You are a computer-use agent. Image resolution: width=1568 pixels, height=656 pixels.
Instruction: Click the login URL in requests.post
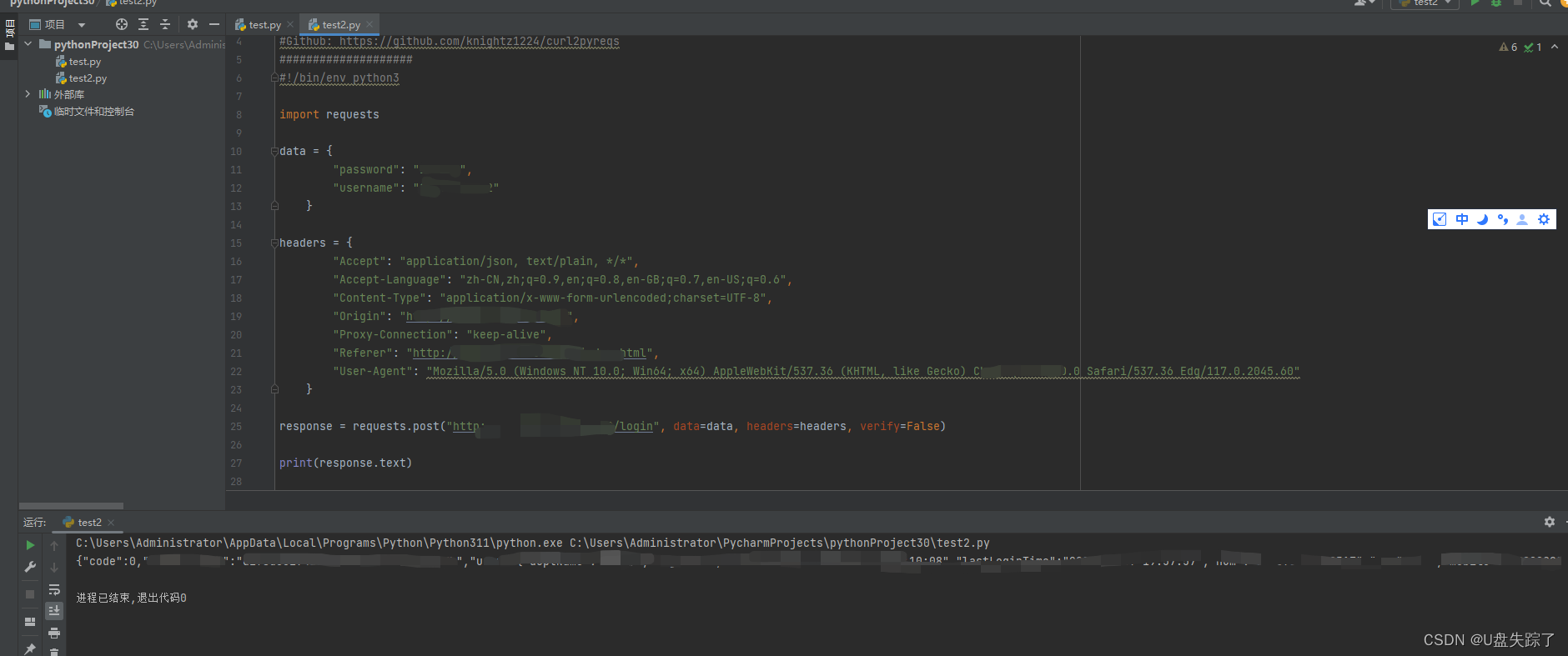(553, 427)
